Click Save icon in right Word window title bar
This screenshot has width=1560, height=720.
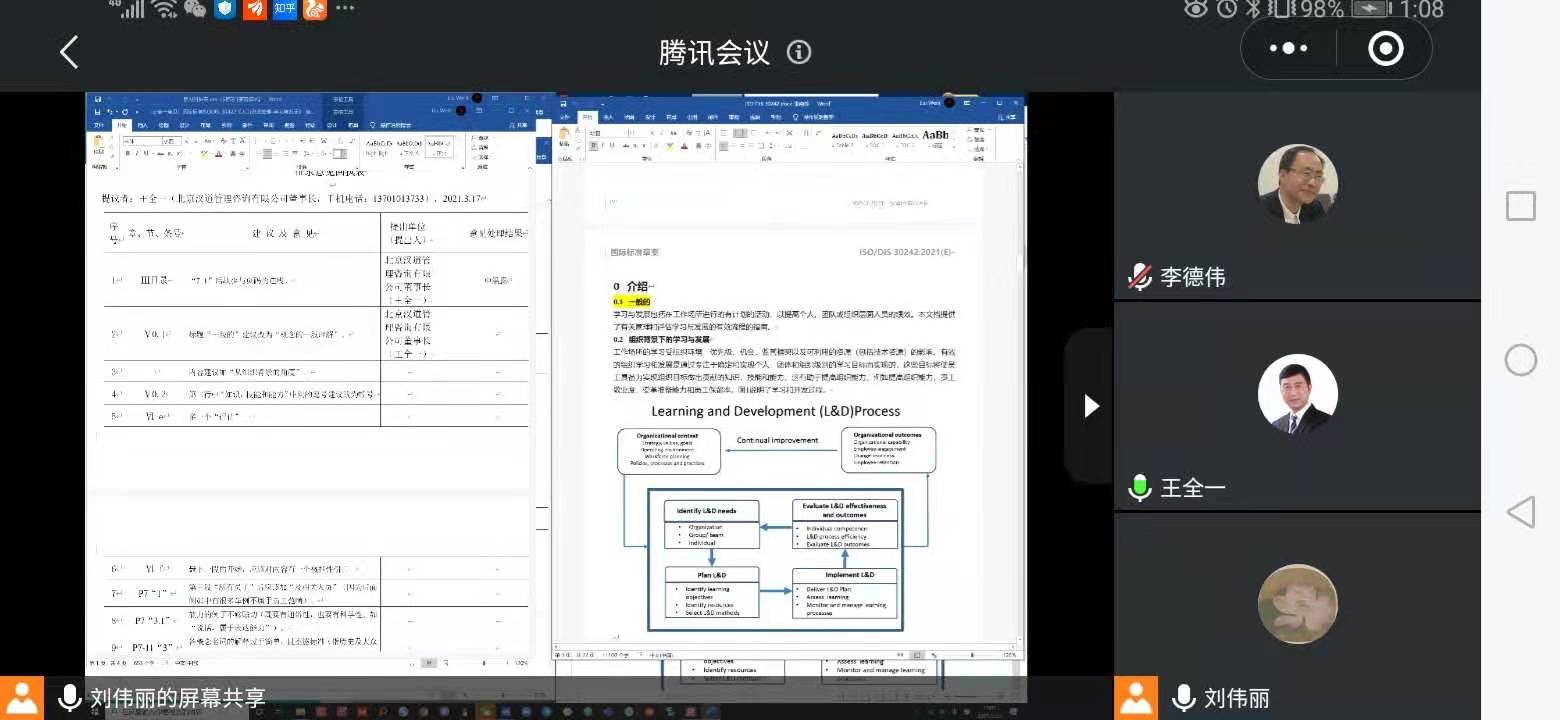(x=563, y=104)
